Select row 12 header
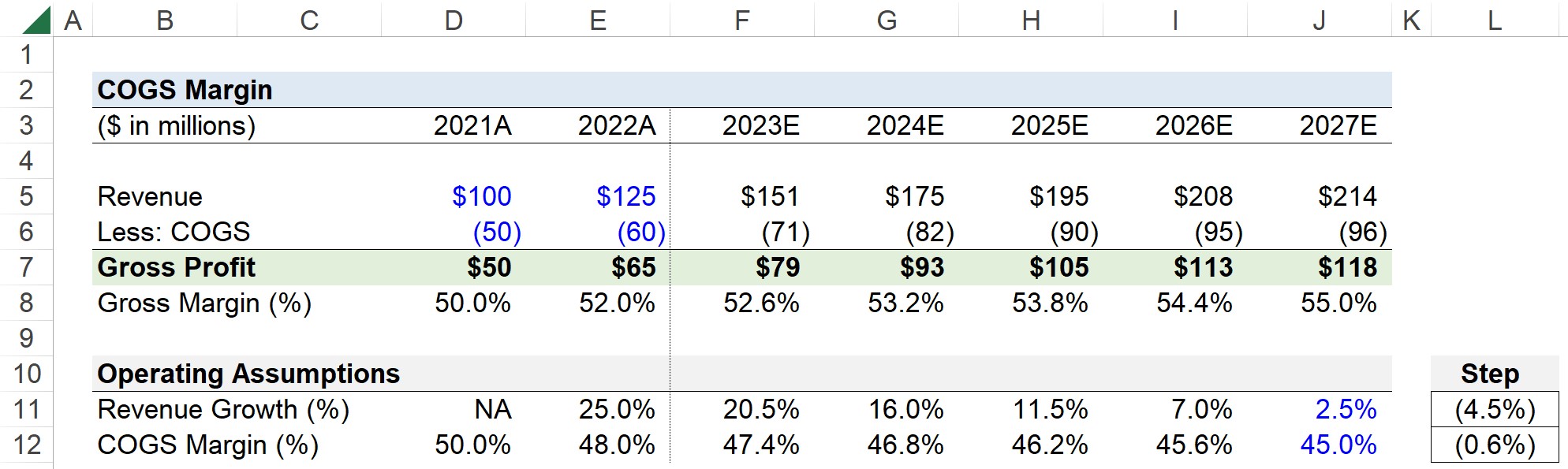 click(26, 445)
